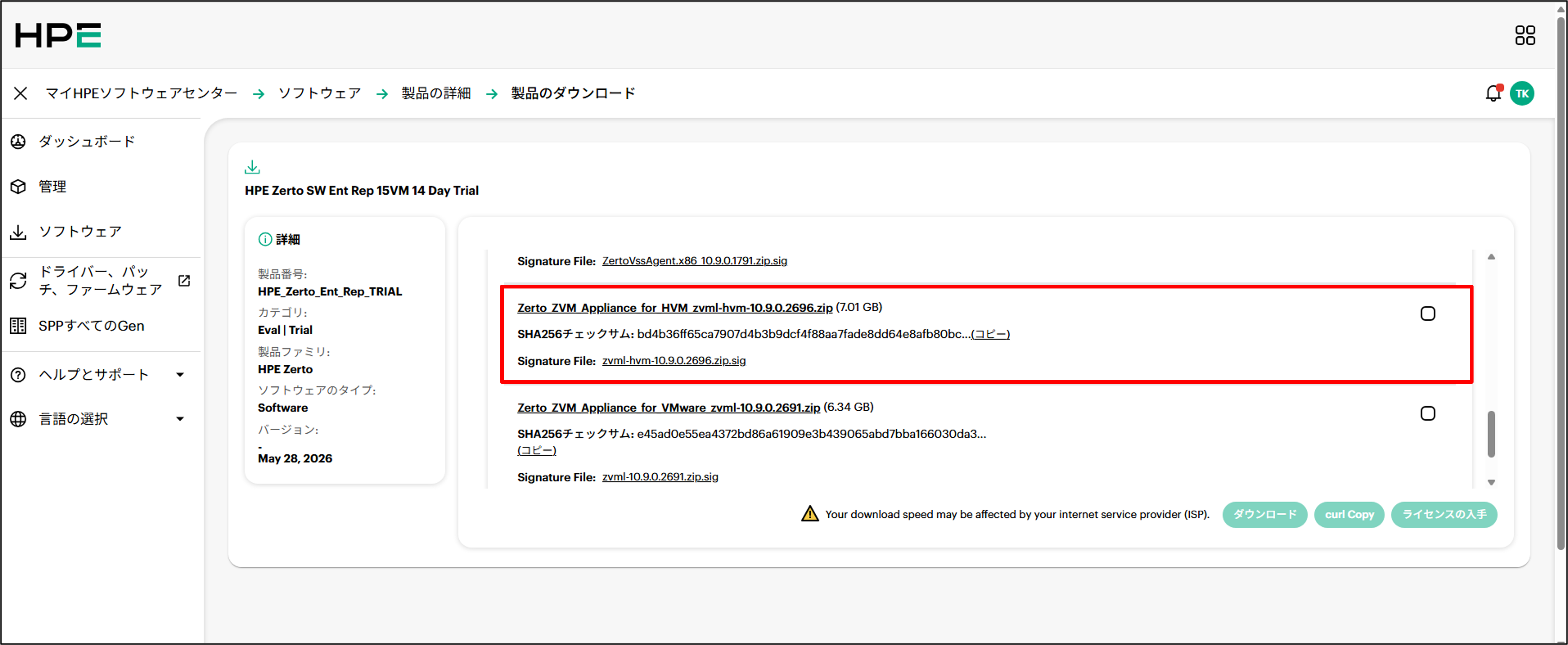Go to ソフトウェア breadcrumb
This screenshot has width=1568, height=645.
[319, 93]
